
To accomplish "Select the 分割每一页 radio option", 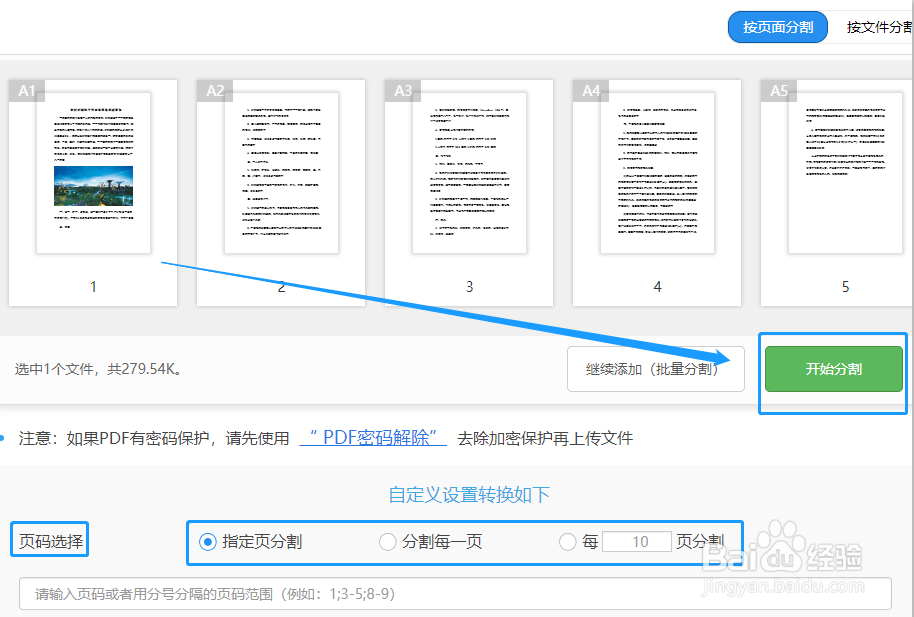I will pyautogui.click(x=388, y=541).
